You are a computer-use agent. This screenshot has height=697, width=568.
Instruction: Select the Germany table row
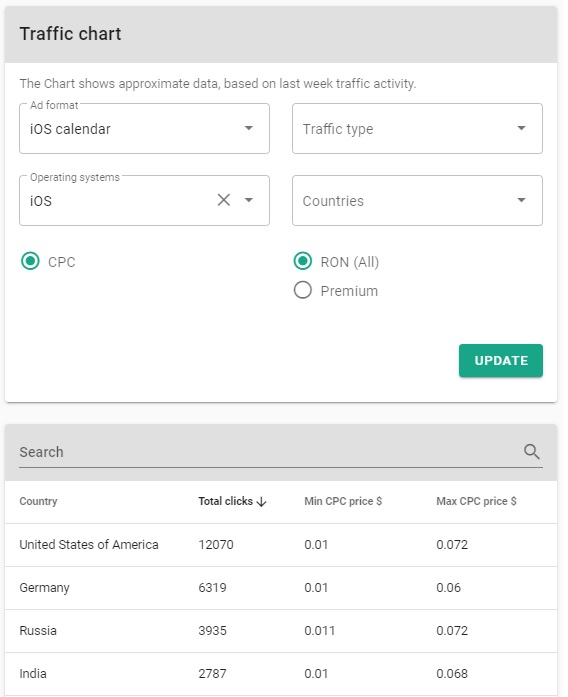(281, 588)
